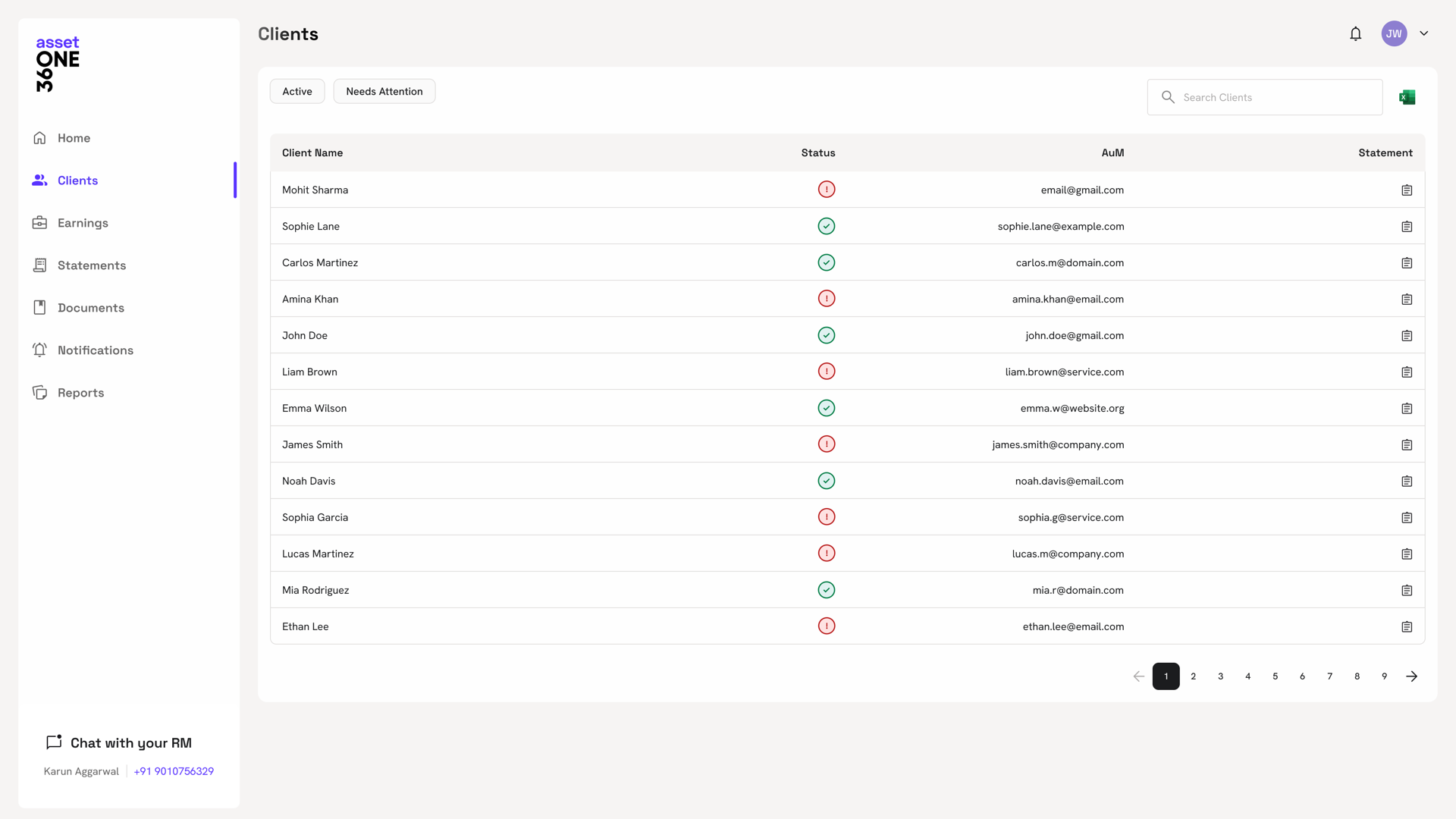Expand the user account dropdown chevron

pos(1424,33)
